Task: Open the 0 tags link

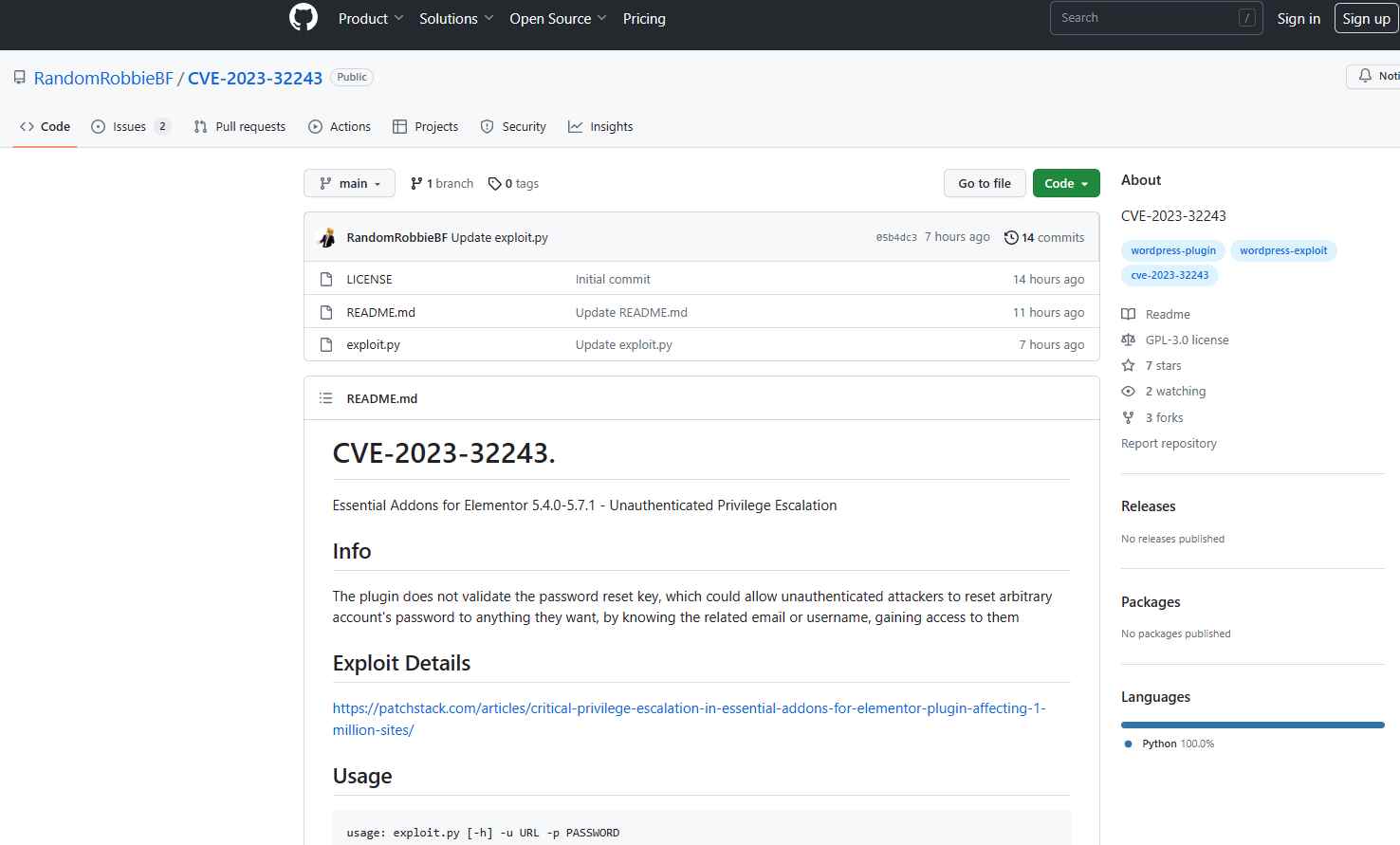Action: 513,184
